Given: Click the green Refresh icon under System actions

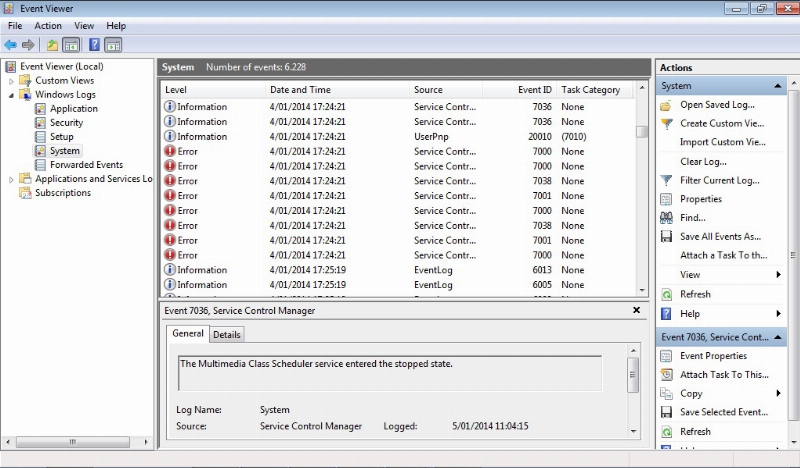Looking at the screenshot, I should (666, 294).
